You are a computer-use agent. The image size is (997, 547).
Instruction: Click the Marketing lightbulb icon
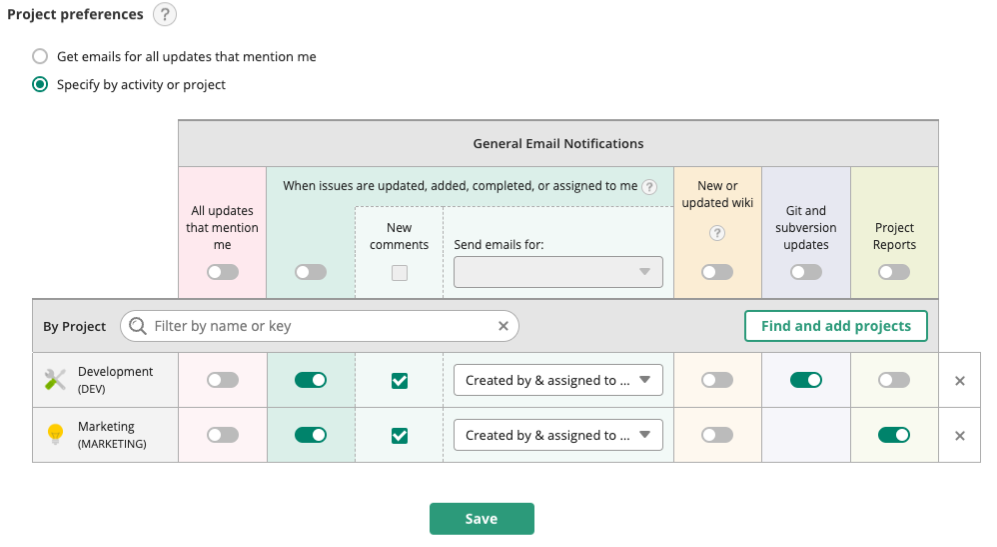(x=55, y=435)
